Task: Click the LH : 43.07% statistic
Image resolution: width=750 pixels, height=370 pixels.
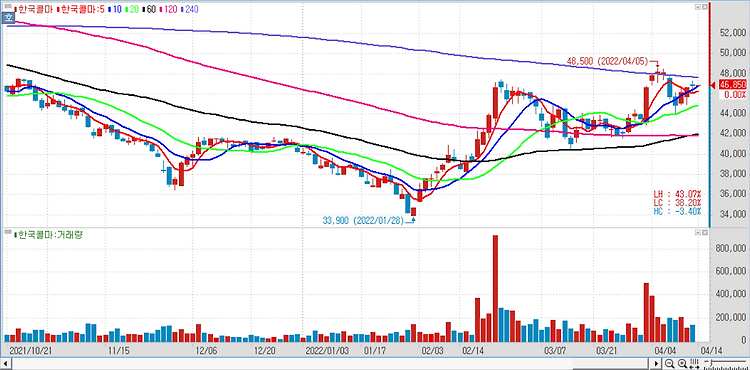Action: [677, 194]
